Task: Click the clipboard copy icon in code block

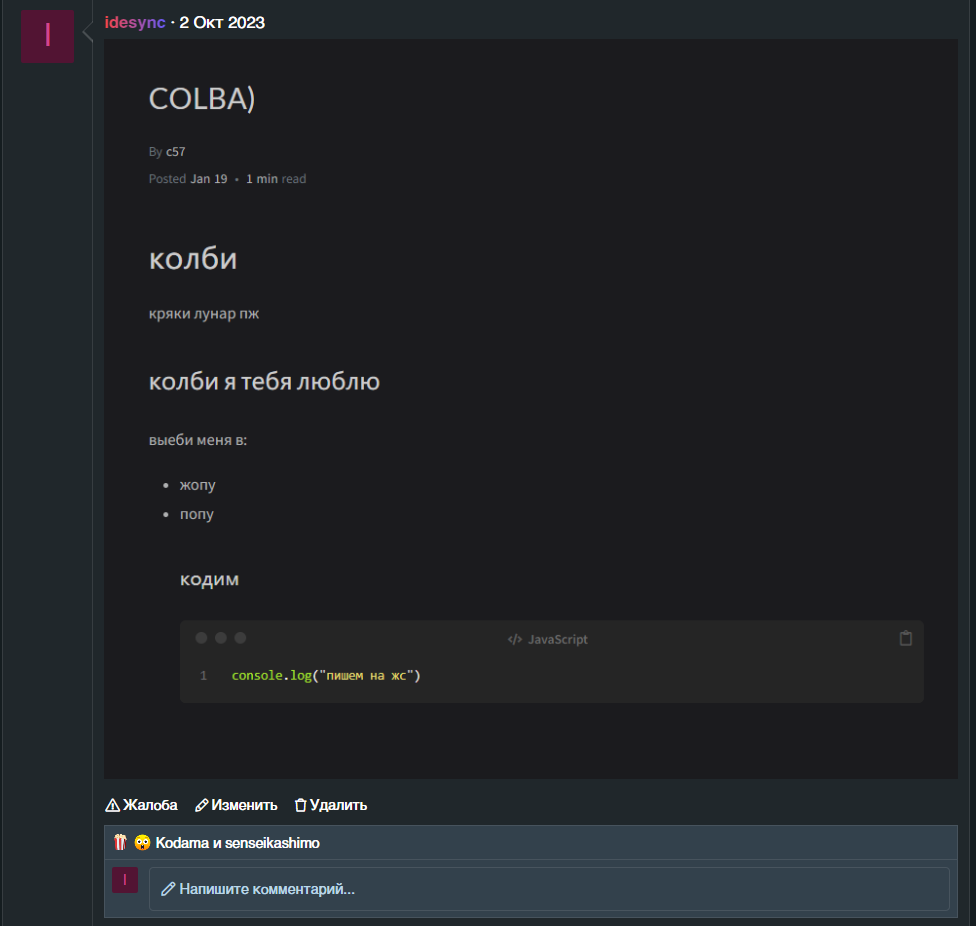Action: [x=905, y=638]
